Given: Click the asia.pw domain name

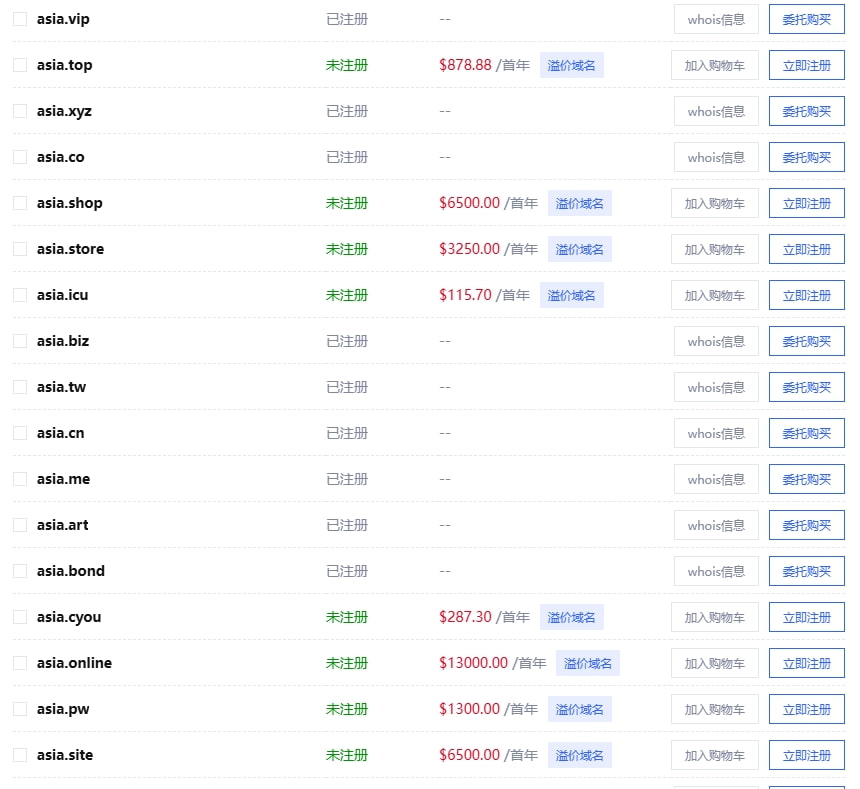Looking at the screenshot, I should [63, 709].
